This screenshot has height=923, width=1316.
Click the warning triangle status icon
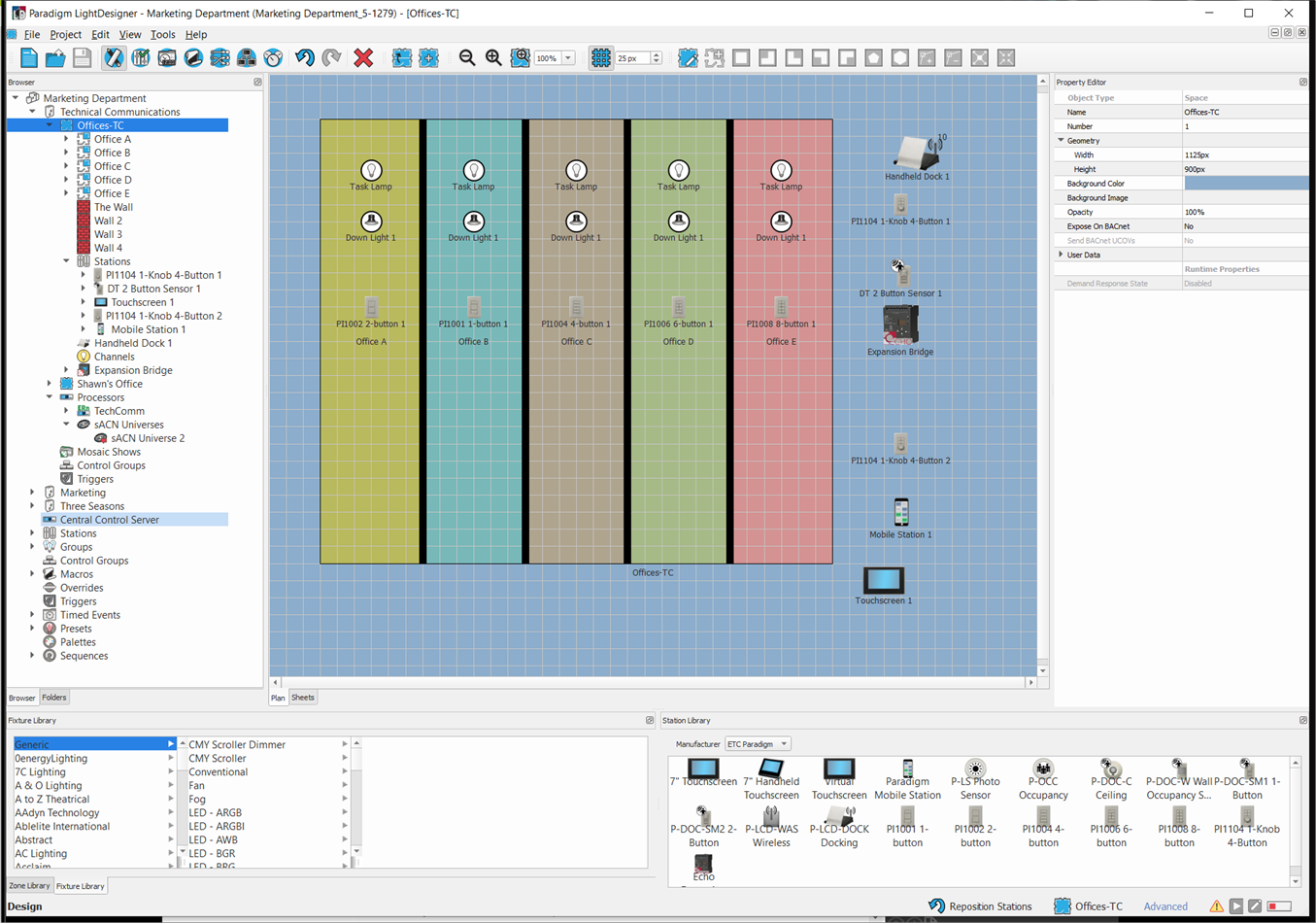coord(1216,906)
